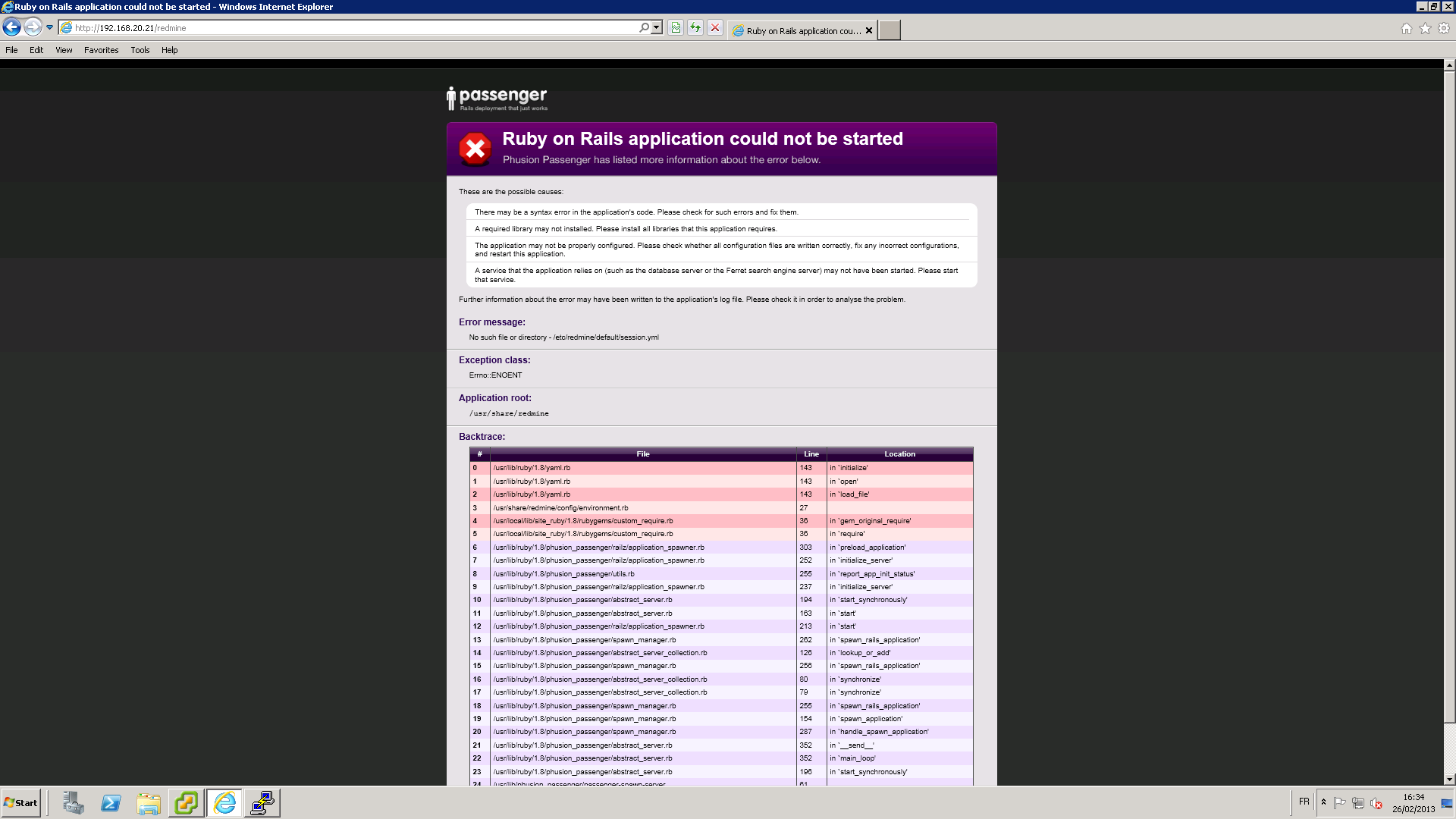Image resolution: width=1456 pixels, height=819 pixels.
Task: Open Action Center flag icon
Action: (x=1340, y=803)
